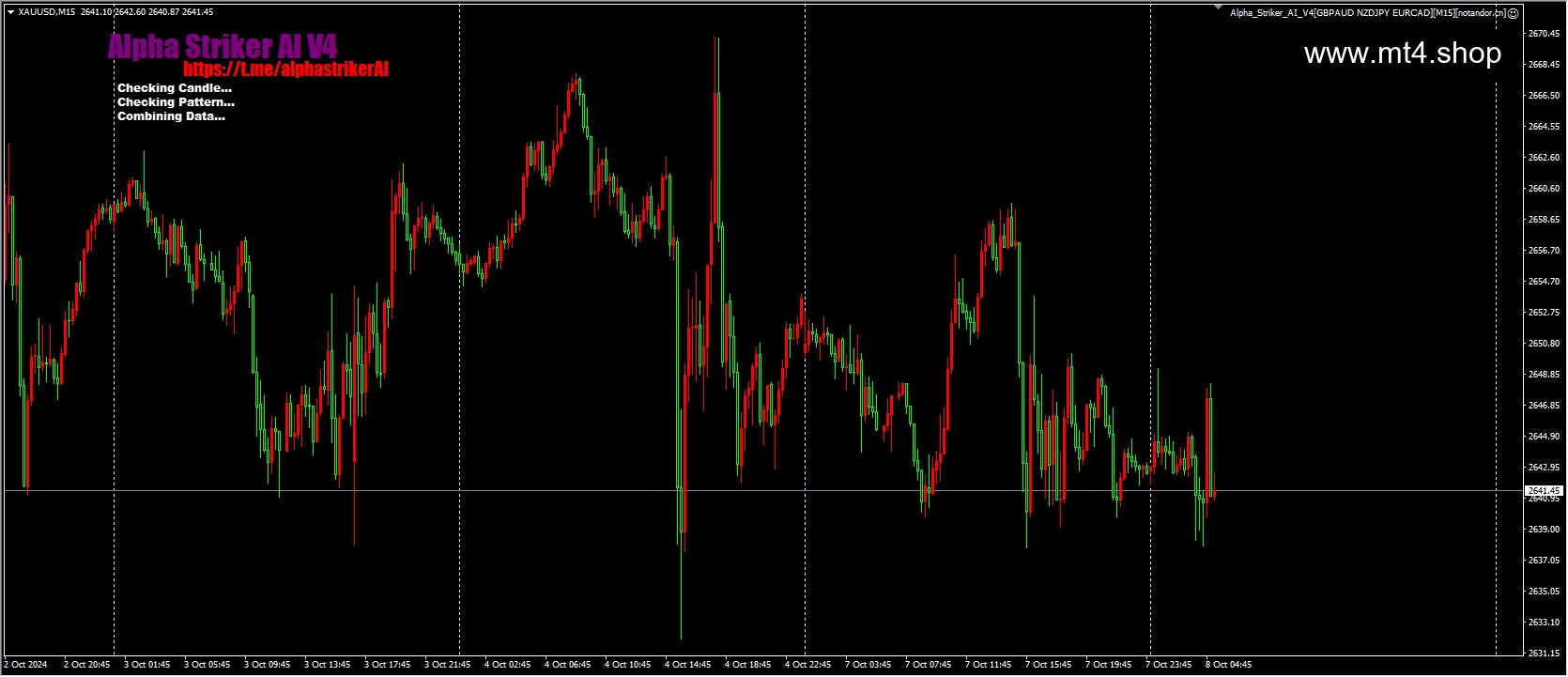Click the 3 Oct 17:45 time label

pos(387,665)
